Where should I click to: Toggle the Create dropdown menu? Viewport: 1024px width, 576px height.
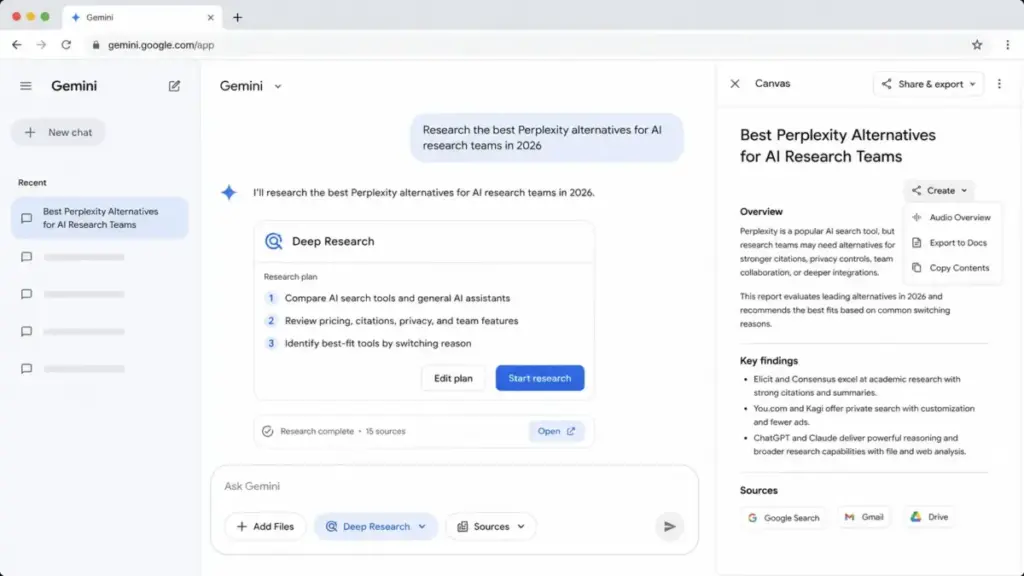pyautogui.click(x=940, y=191)
